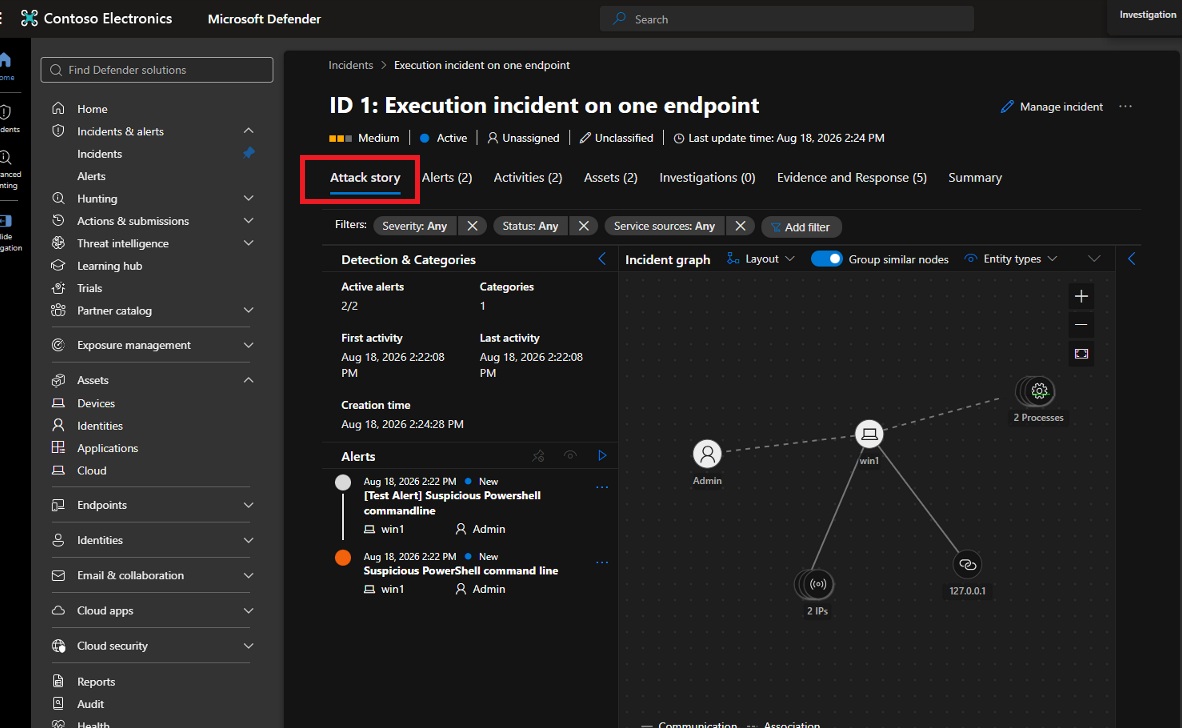This screenshot has width=1183, height=728.
Task: Select the Admin user node in graph
Action: pyautogui.click(x=707, y=454)
